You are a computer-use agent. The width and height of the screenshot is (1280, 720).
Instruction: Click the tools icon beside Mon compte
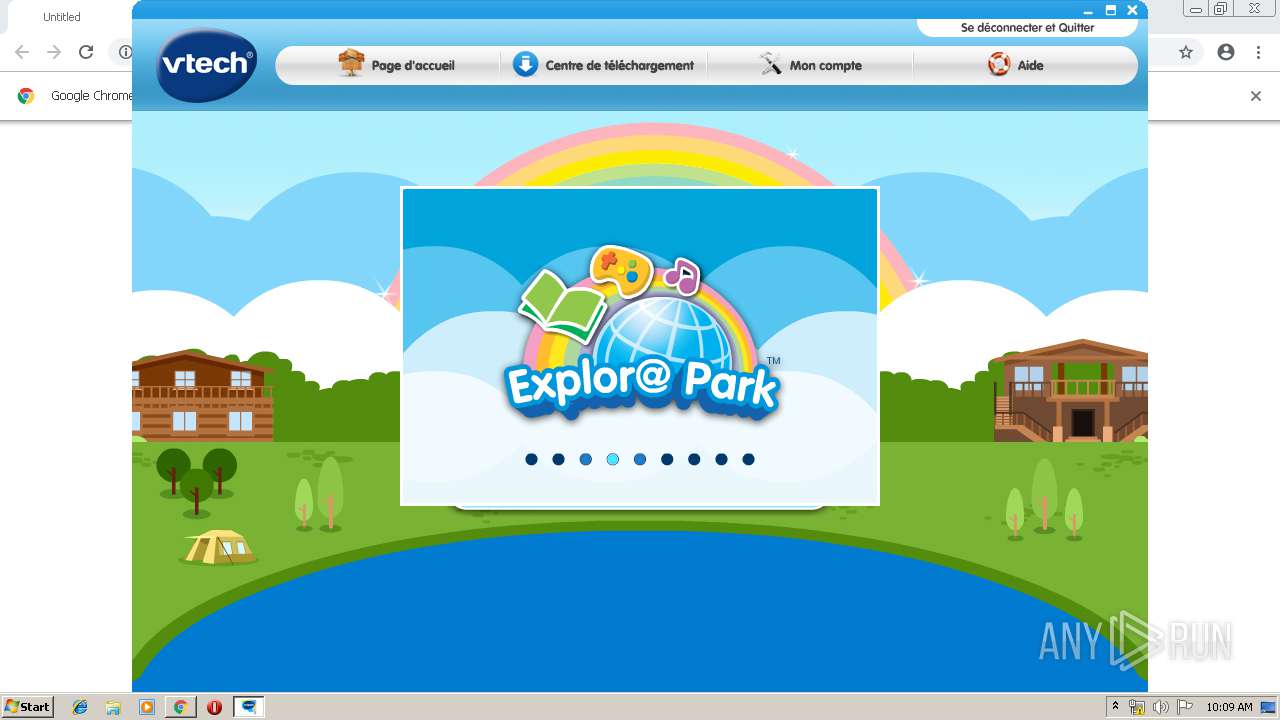[771, 65]
